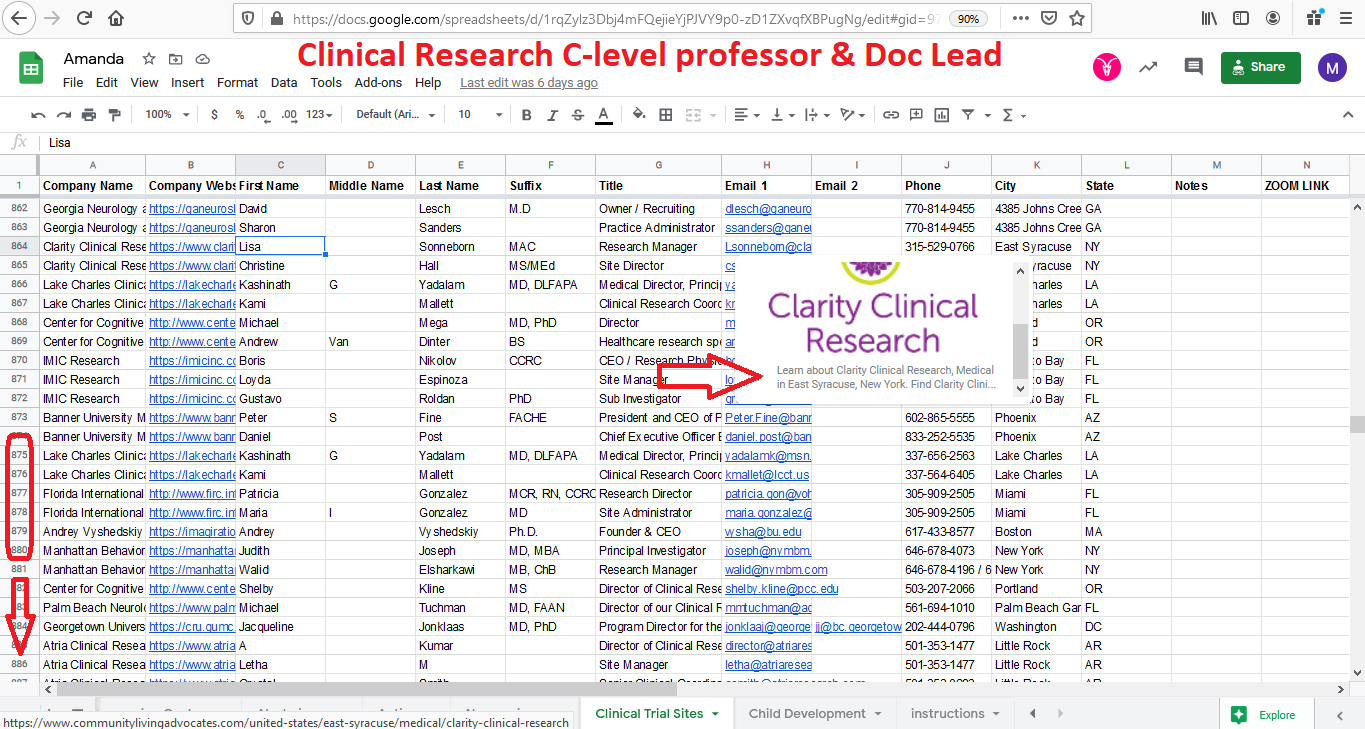This screenshot has width=1365, height=729.
Task: Click the wsha@bu.edu email link
Action: click(763, 532)
